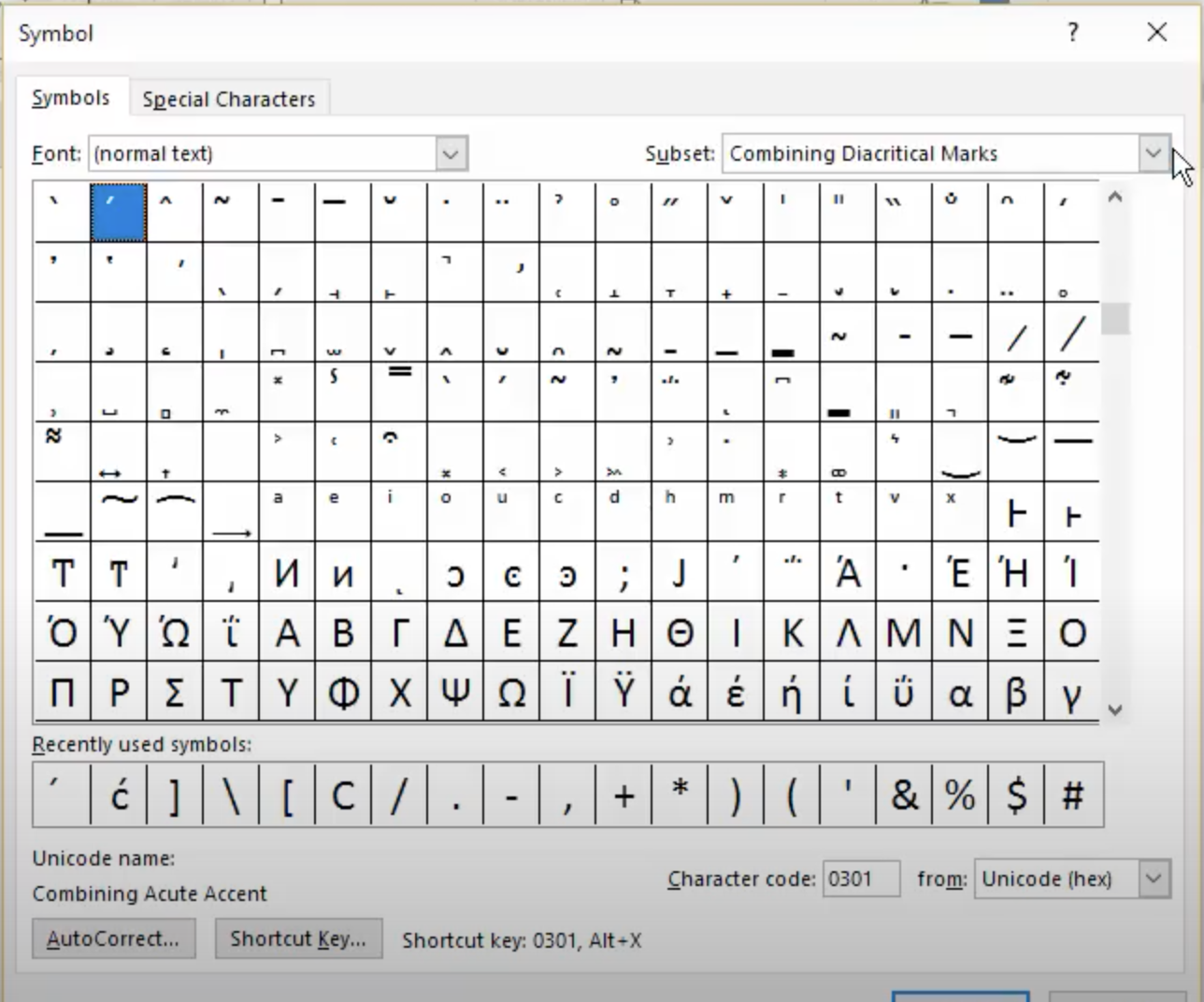This screenshot has height=1002, width=1204.
Task: Click inside the Character code field
Action: click(x=860, y=878)
